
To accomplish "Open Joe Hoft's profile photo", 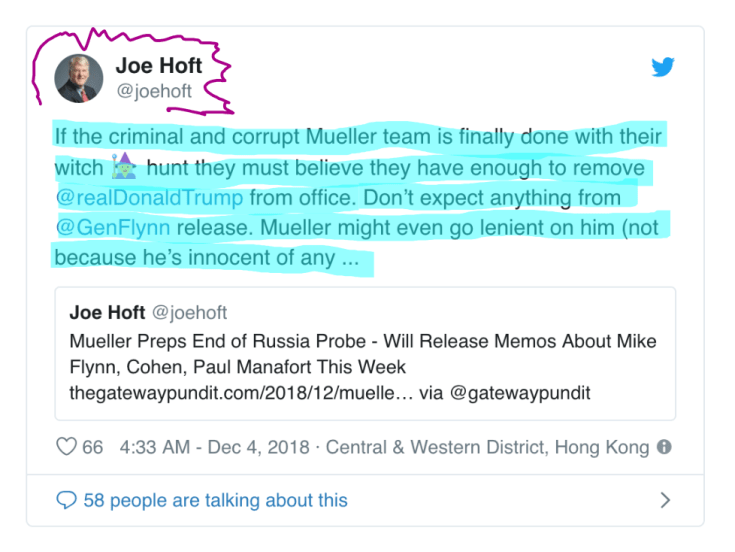I will (77, 78).
